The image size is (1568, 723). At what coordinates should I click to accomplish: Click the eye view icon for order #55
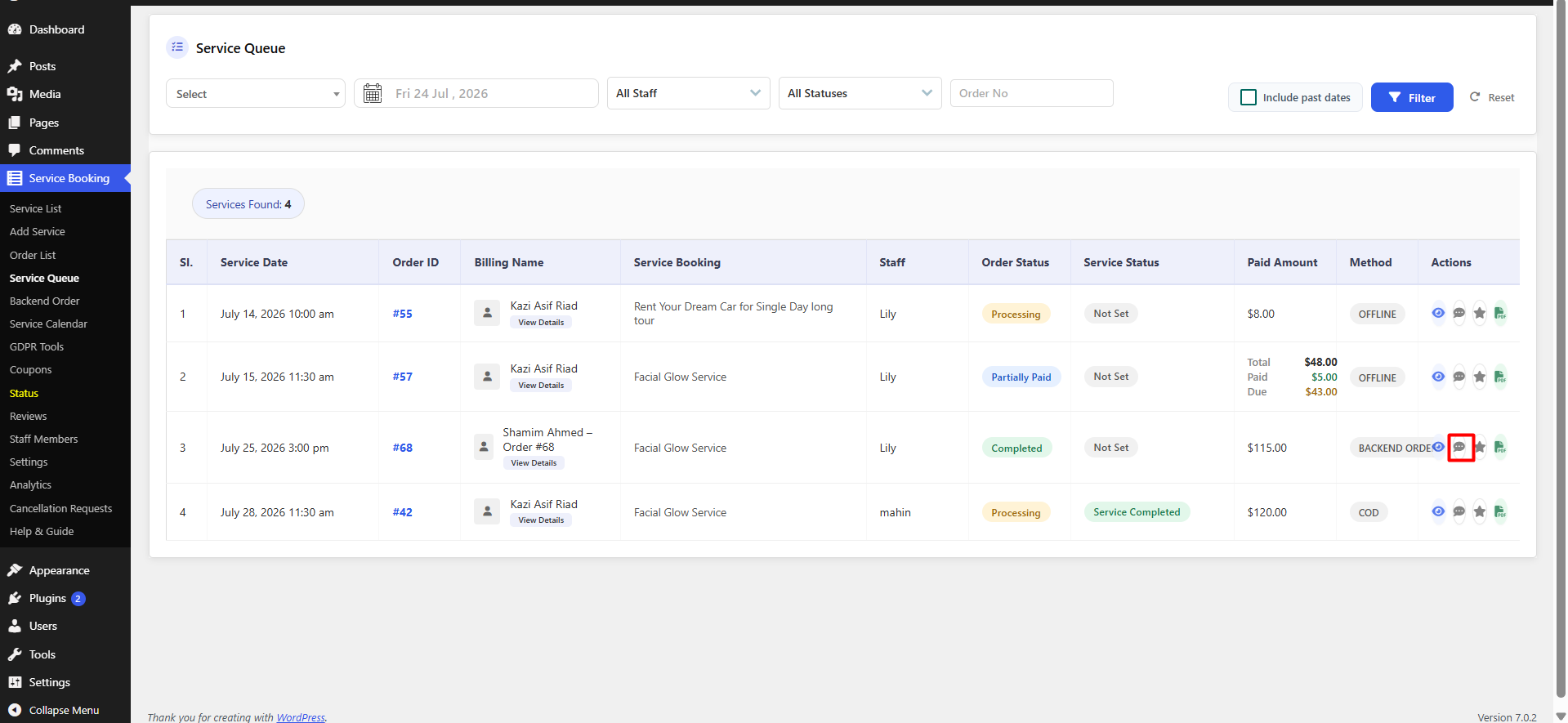(x=1438, y=313)
